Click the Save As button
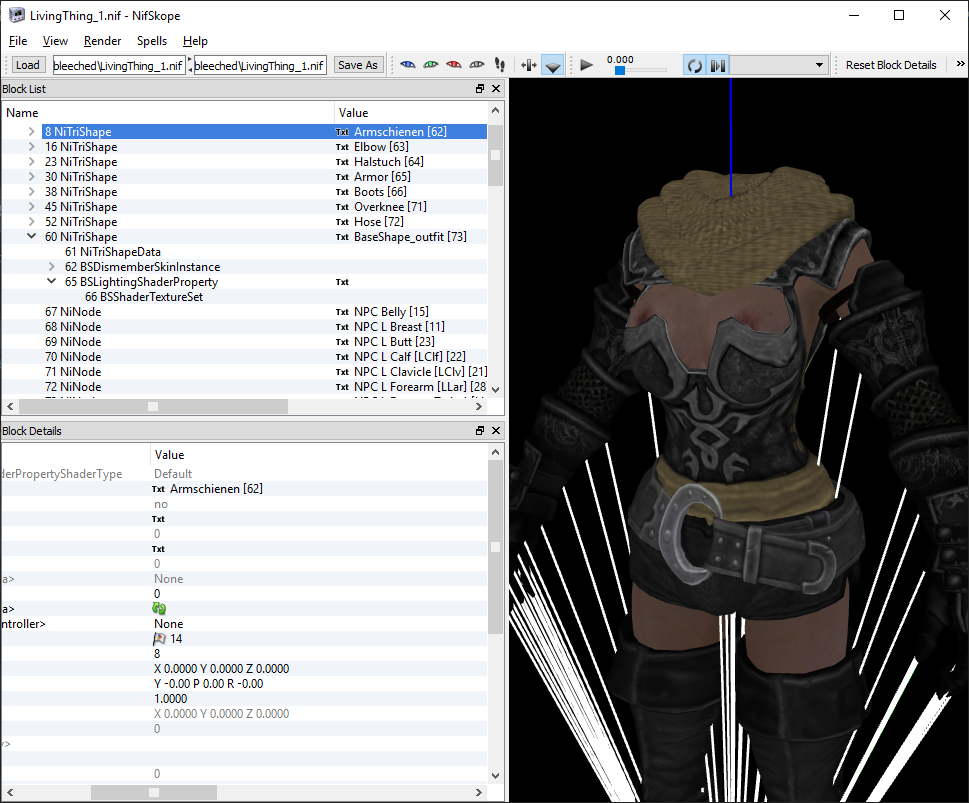Image resolution: width=969 pixels, height=803 pixels. 358,64
